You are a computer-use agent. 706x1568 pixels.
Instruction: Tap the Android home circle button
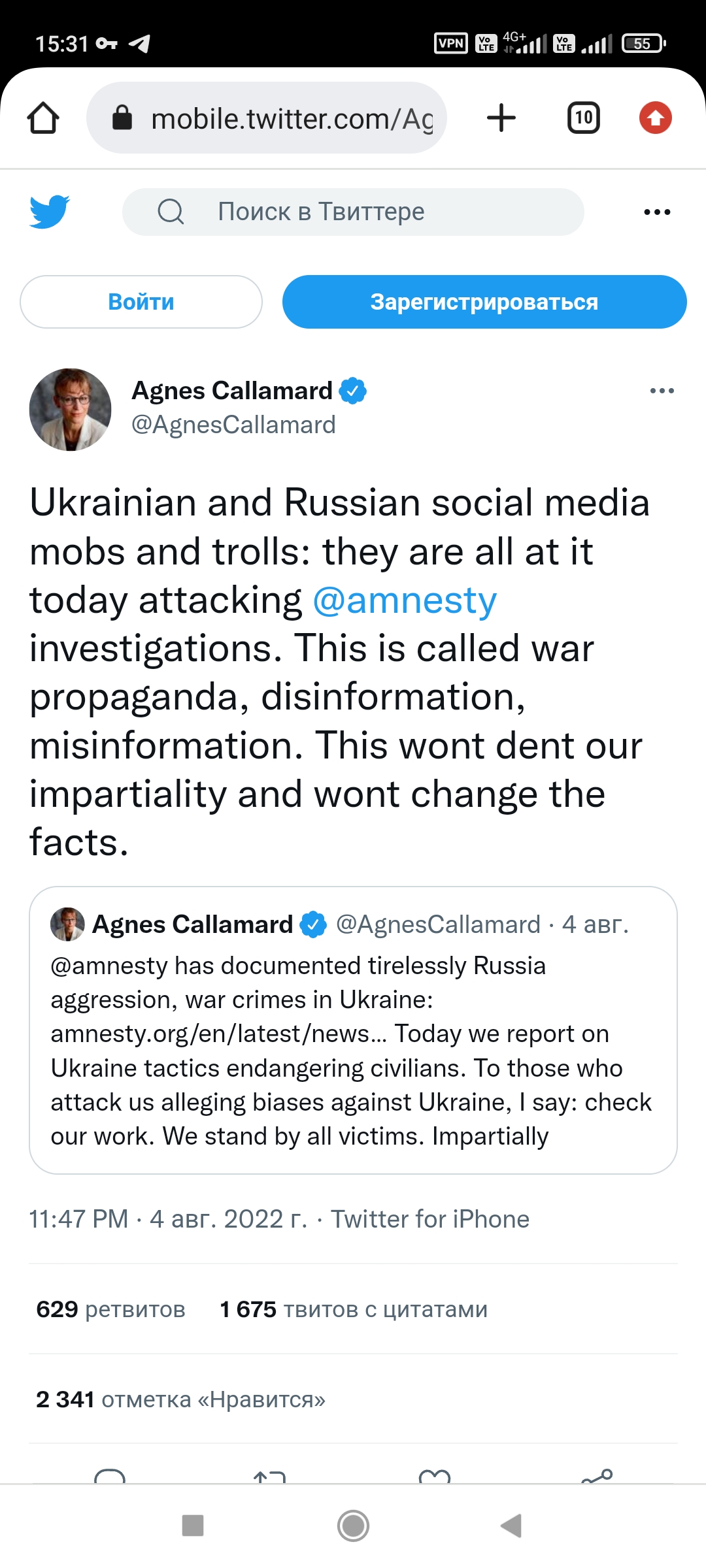(x=353, y=1526)
